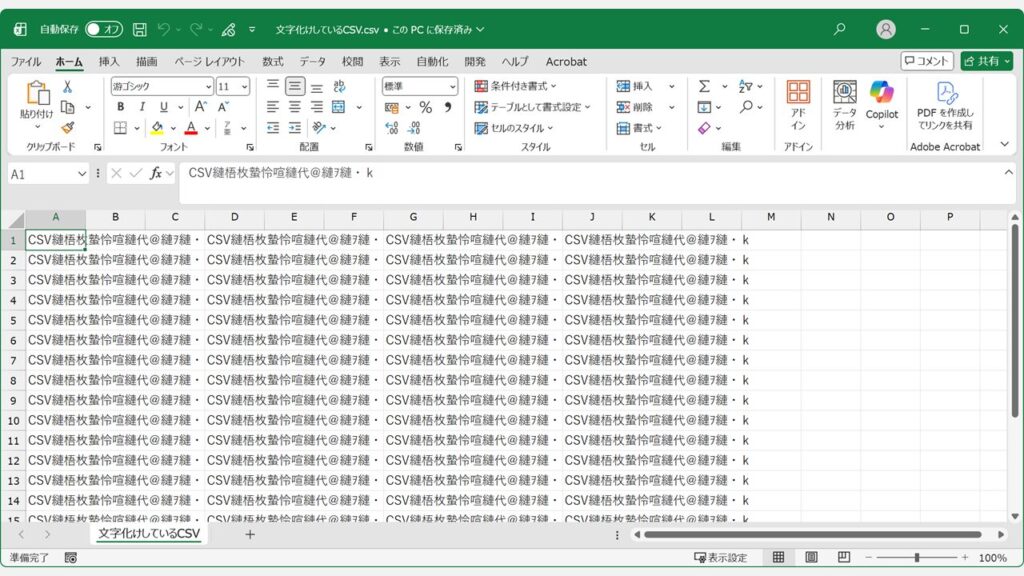Apply the font color tool
This screenshot has height=576, width=1024.
tap(190, 128)
